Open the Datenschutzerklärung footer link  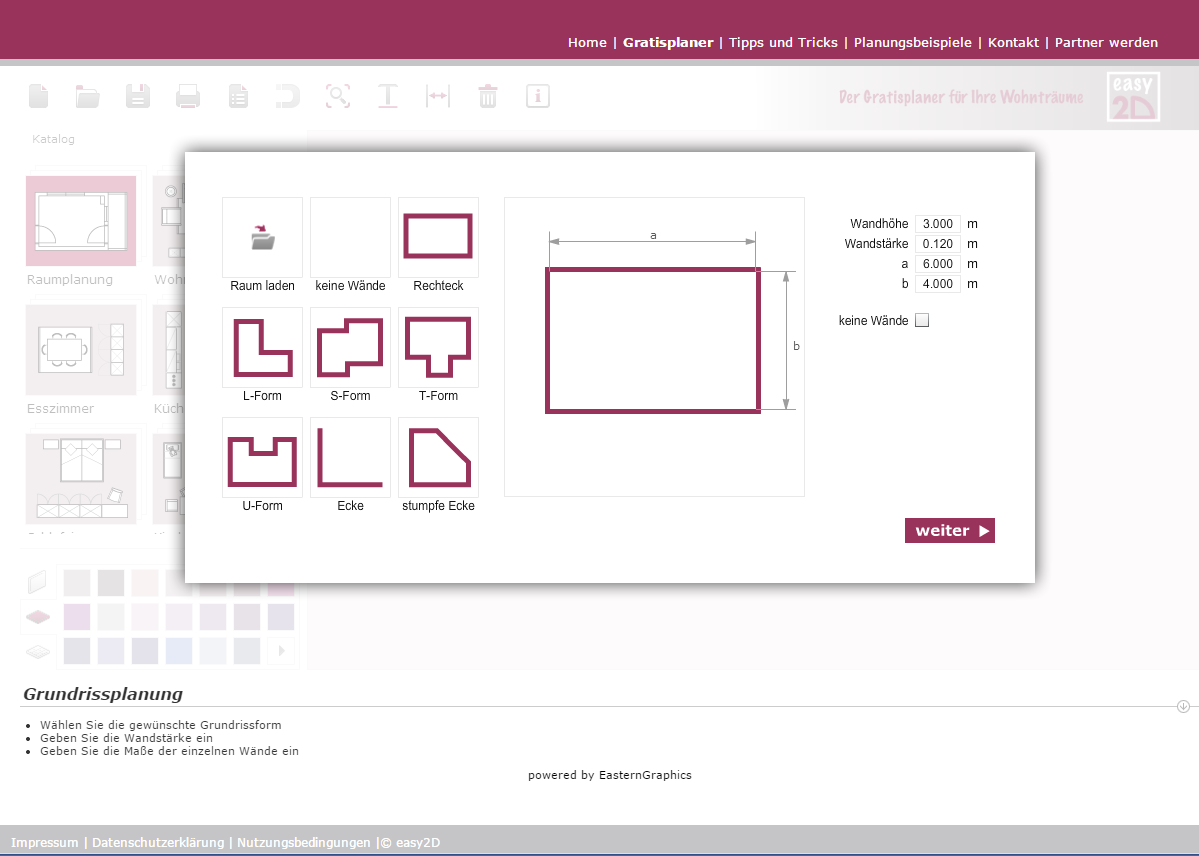[x=158, y=843]
